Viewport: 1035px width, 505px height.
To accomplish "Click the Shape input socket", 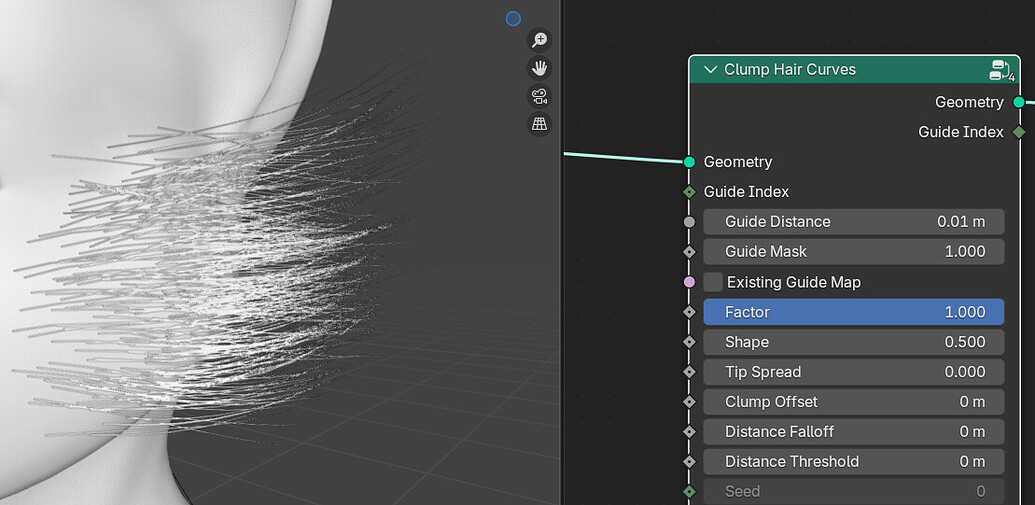I will (x=690, y=342).
